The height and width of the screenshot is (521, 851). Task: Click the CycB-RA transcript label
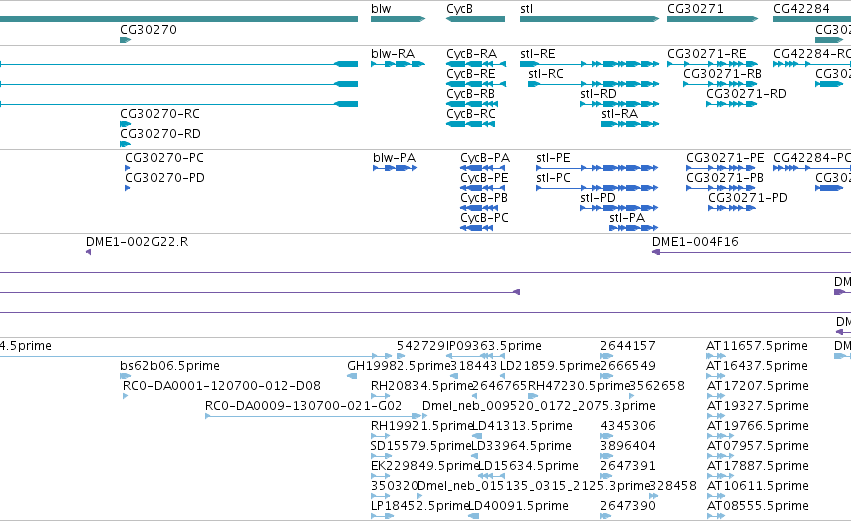[x=472, y=54]
